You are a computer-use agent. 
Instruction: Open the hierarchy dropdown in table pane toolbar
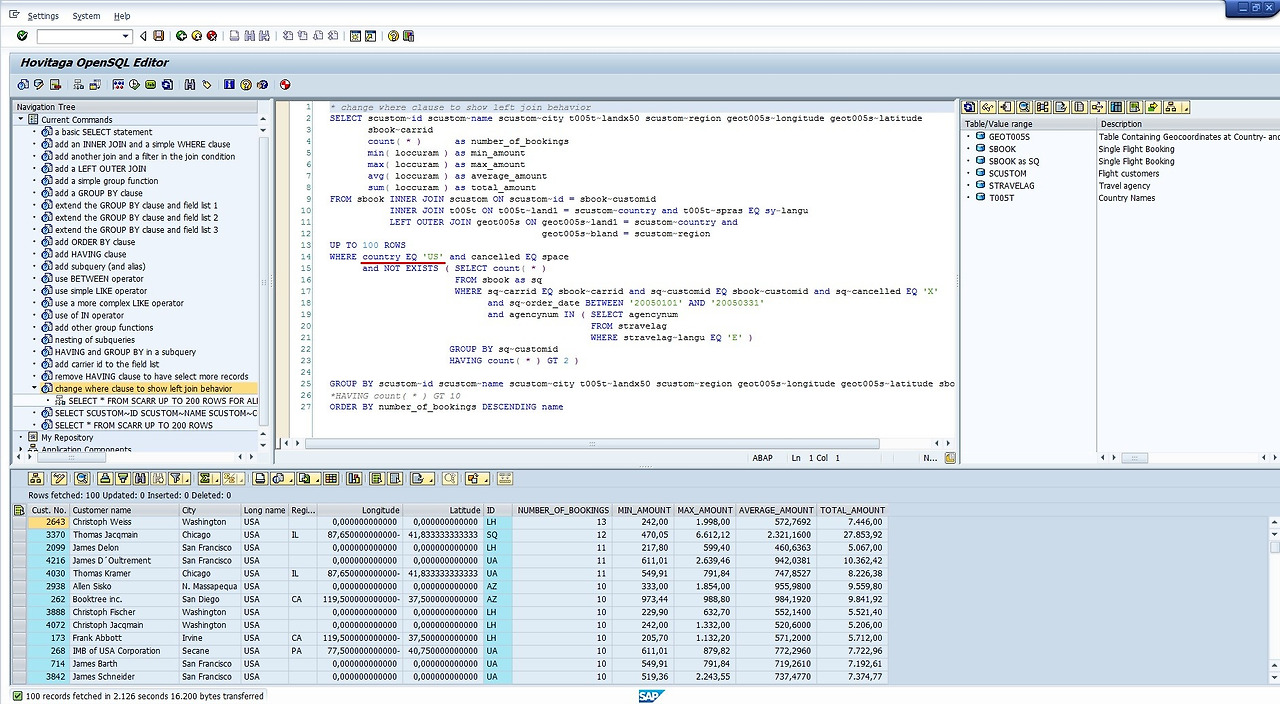click(x=1186, y=107)
